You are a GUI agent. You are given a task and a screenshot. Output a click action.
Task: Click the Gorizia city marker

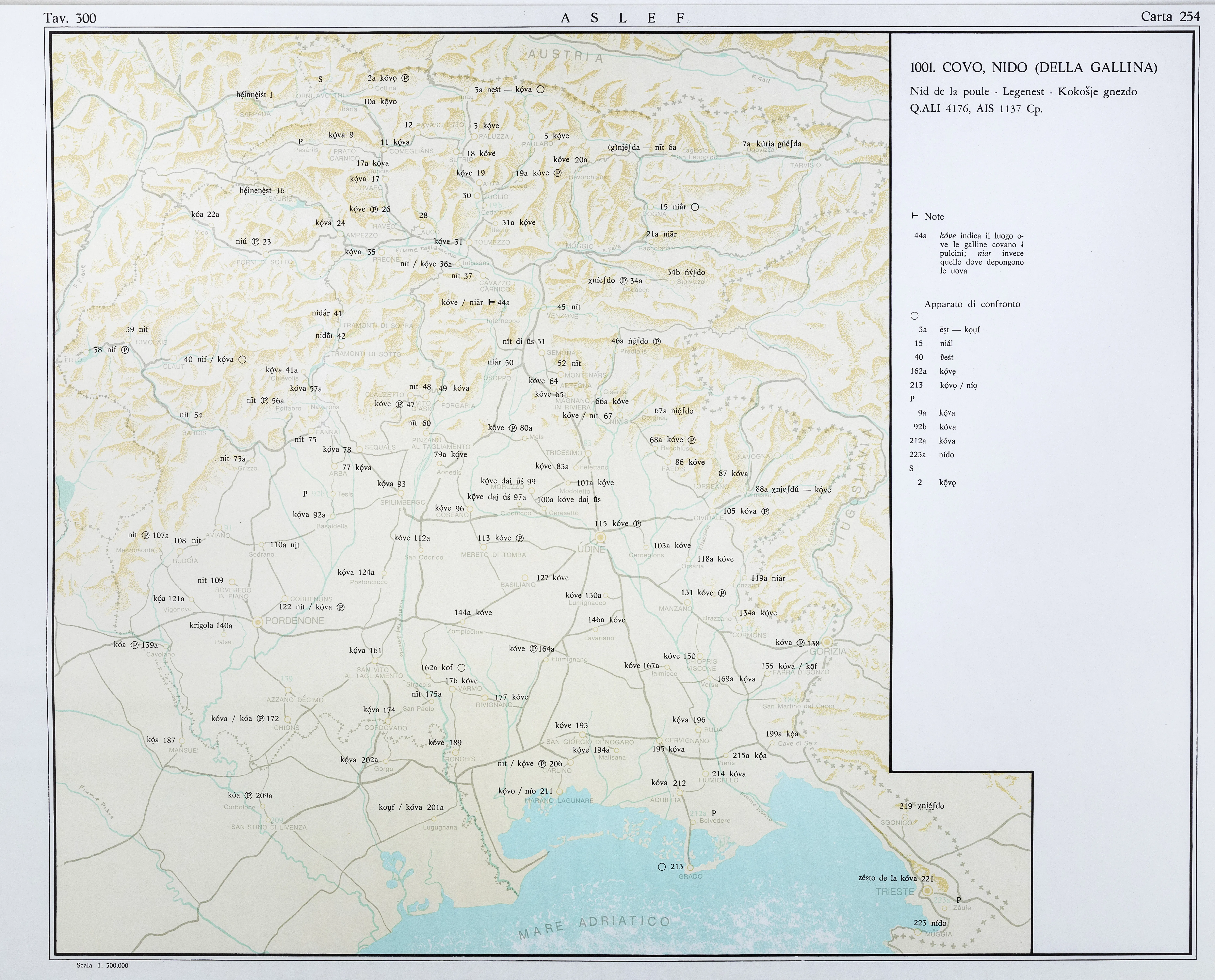(827, 642)
